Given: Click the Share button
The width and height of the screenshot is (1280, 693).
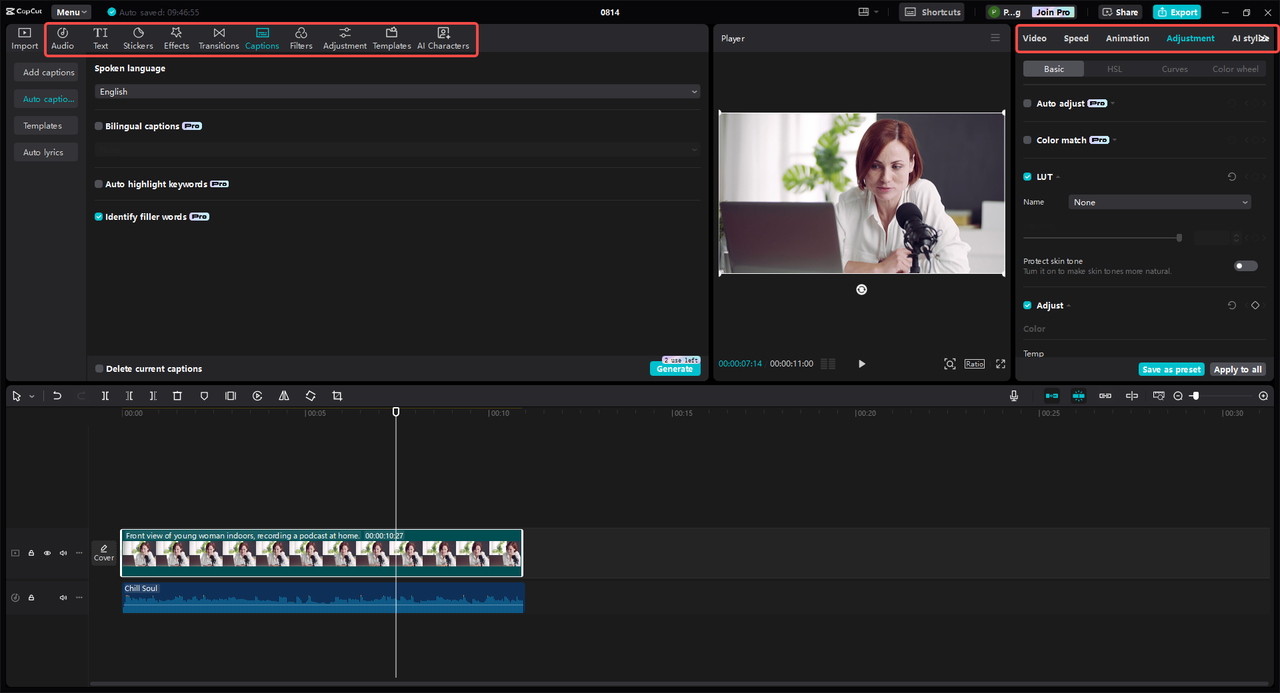Looking at the screenshot, I should tap(1120, 12).
